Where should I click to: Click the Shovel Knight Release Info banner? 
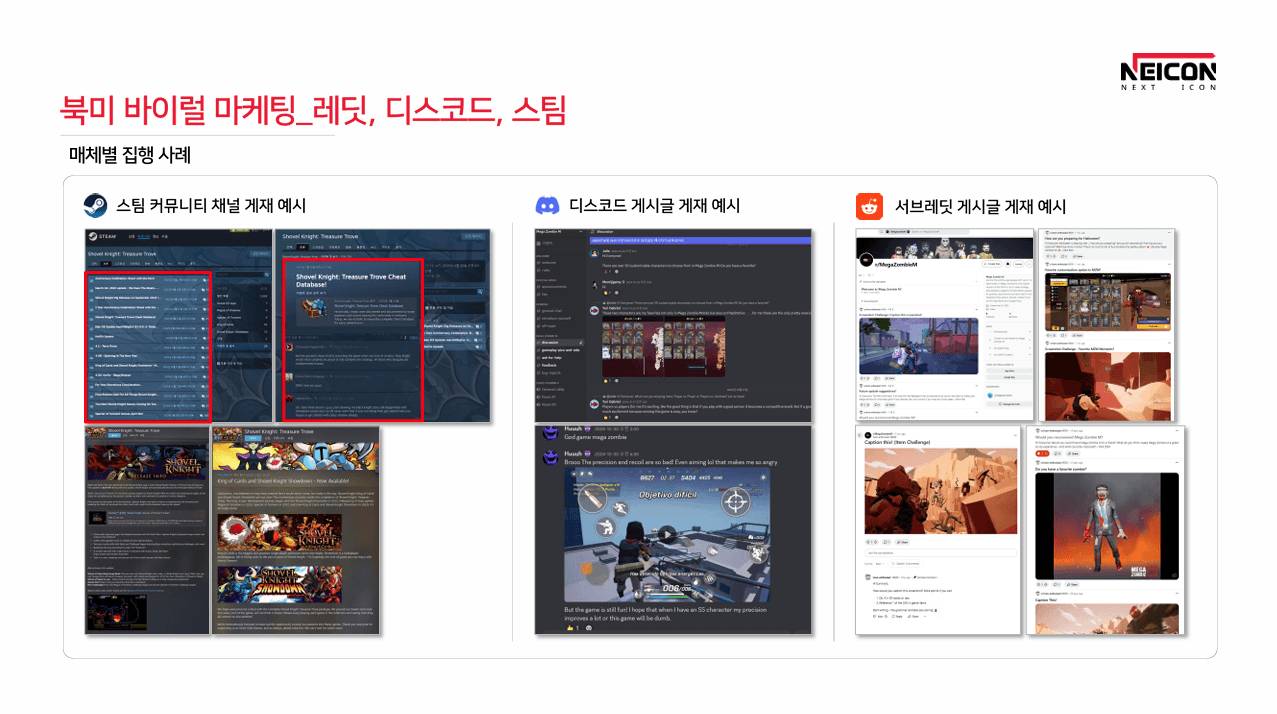click(146, 462)
